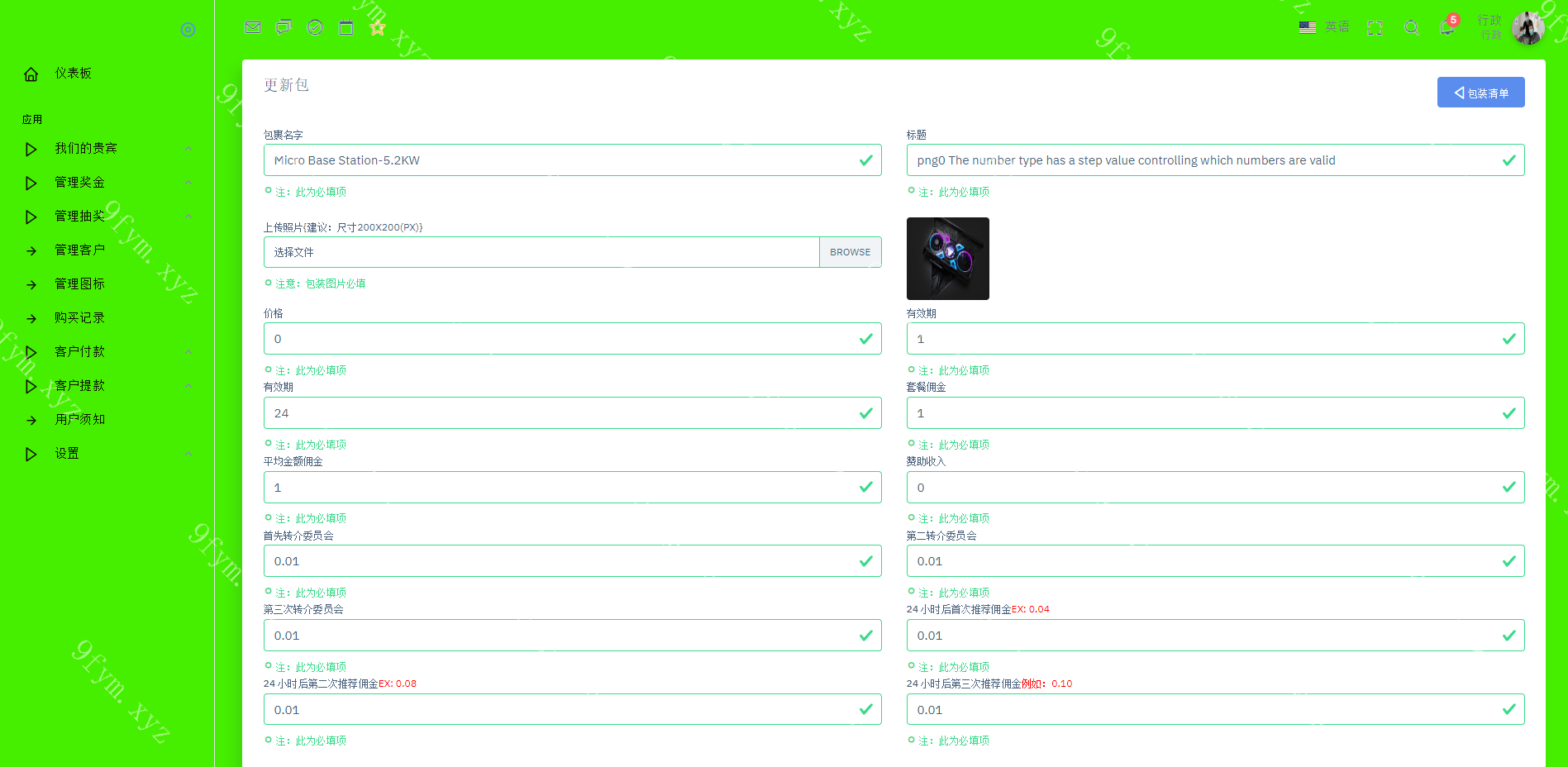Focus the 首先转介委员会 input field
Screen dimensions: 1568x767
[x=573, y=561]
